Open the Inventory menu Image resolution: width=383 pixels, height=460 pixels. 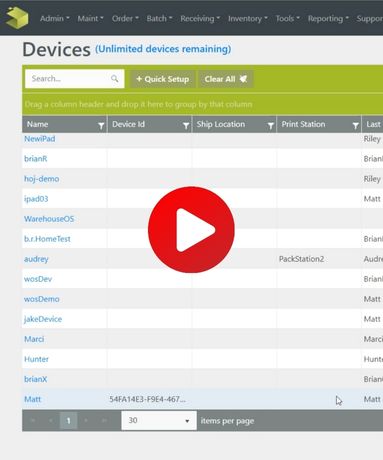248,18
